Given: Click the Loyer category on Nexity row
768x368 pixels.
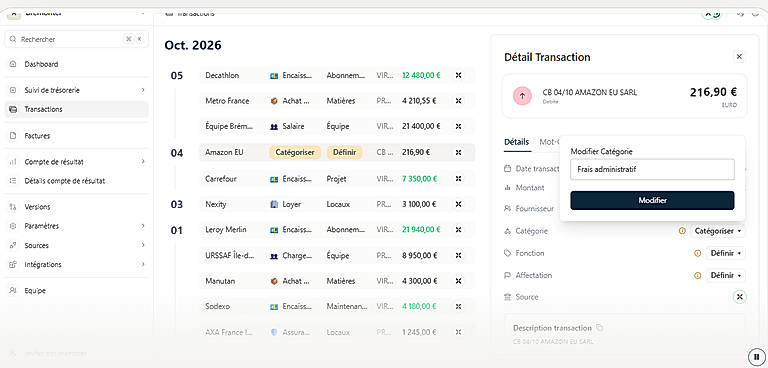Looking at the screenshot, I should (x=292, y=204).
